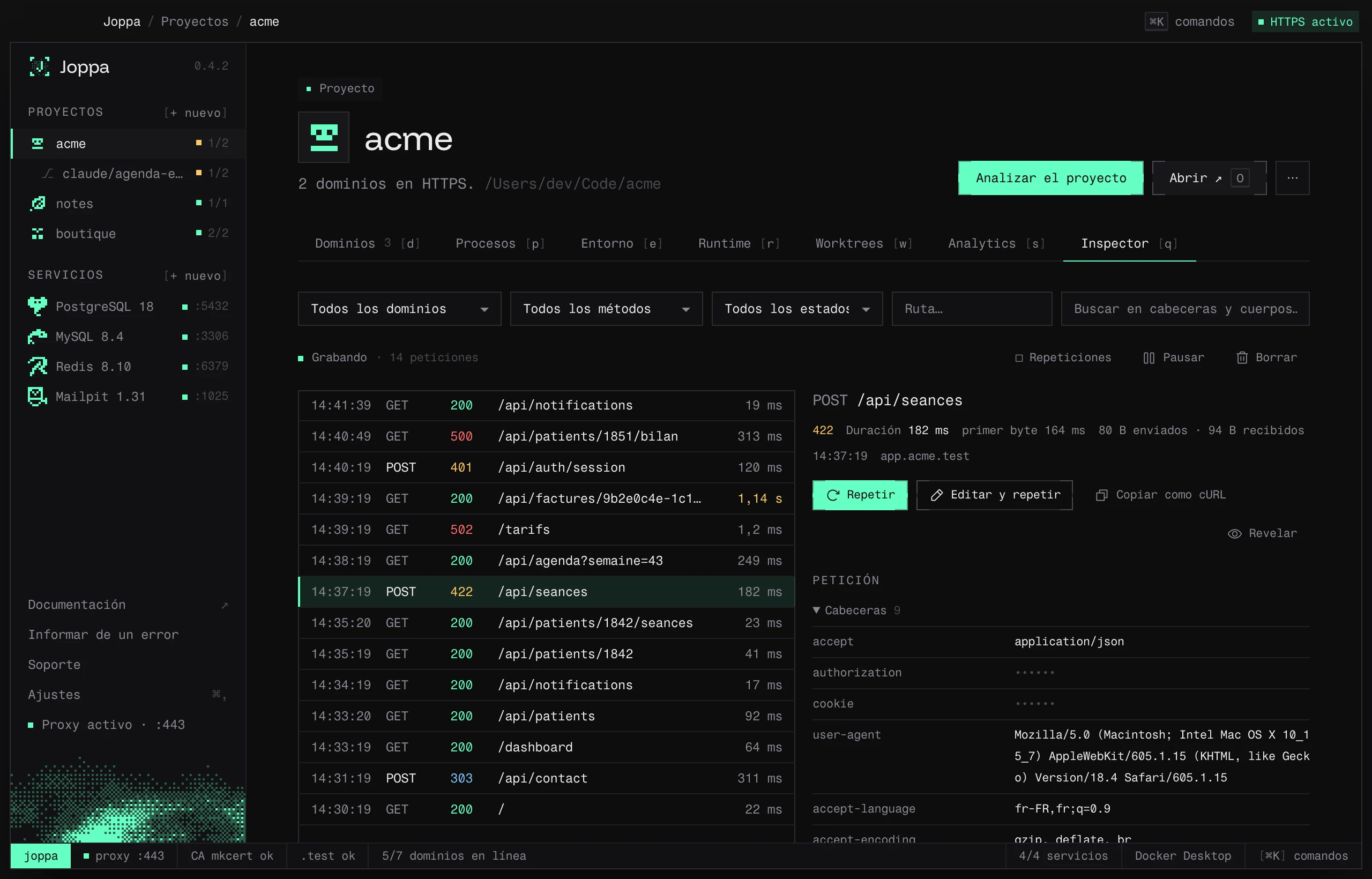The width and height of the screenshot is (1372, 879).
Task: Select the /tarifs 502 request row
Action: point(546,530)
